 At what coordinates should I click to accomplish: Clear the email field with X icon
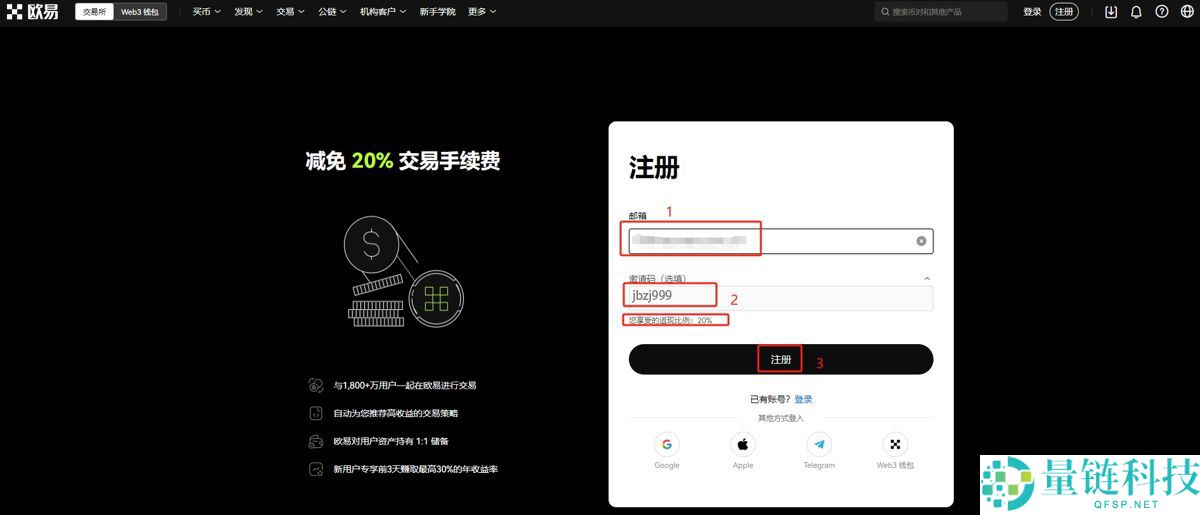pos(921,241)
